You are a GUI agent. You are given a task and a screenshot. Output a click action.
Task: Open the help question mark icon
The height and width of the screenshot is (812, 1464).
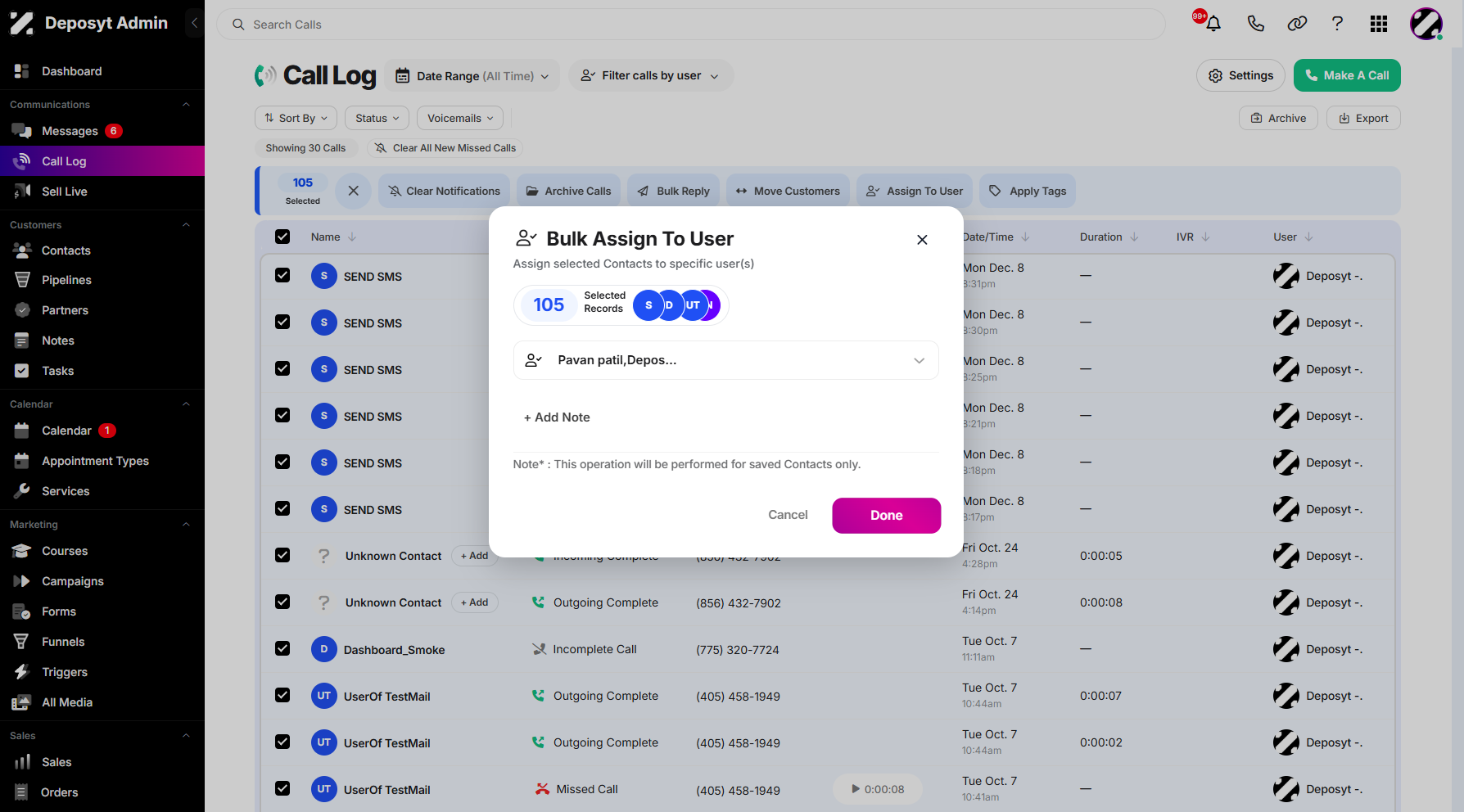tap(1337, 24)
